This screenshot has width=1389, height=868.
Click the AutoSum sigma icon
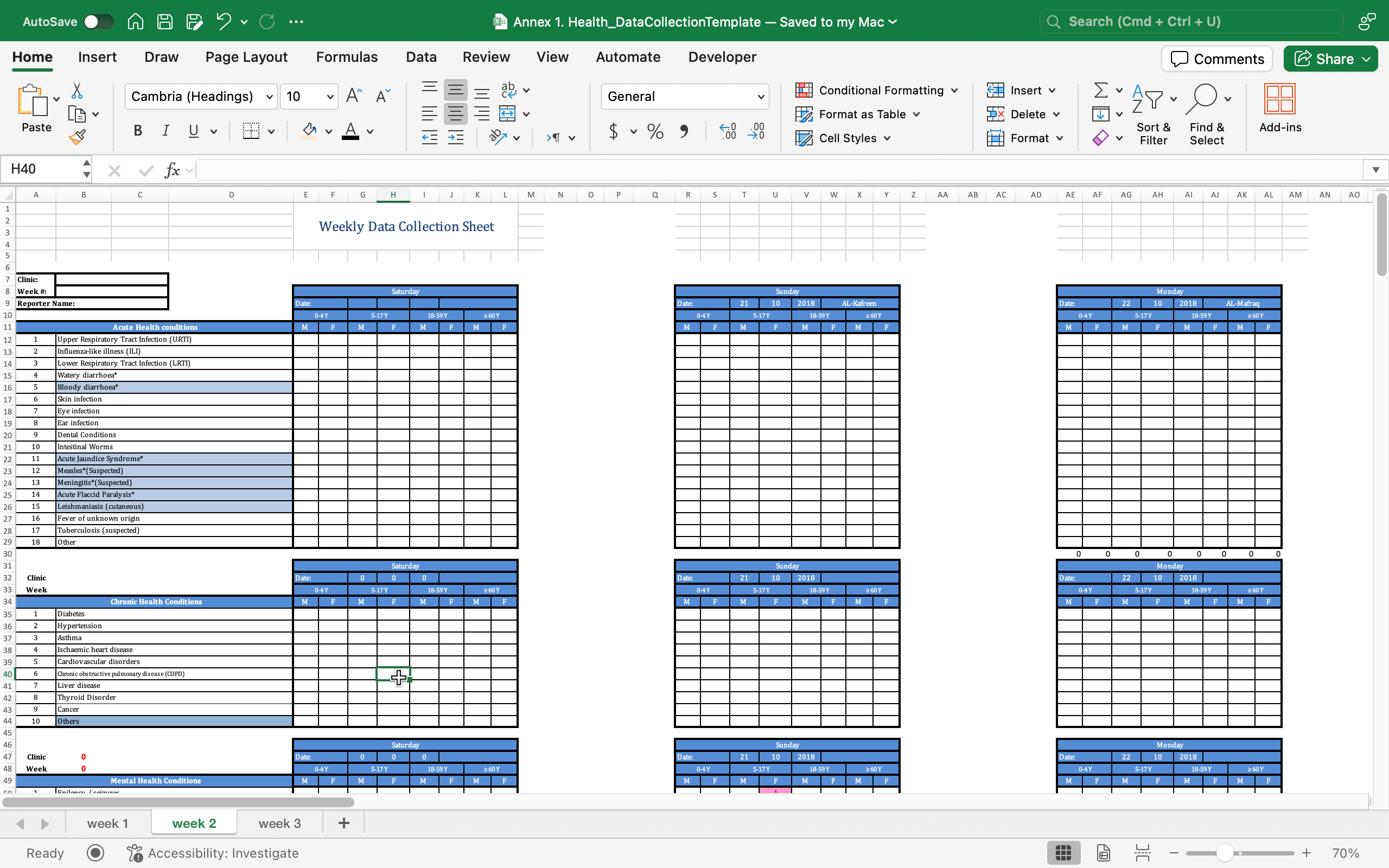[x=1100, y=90]
